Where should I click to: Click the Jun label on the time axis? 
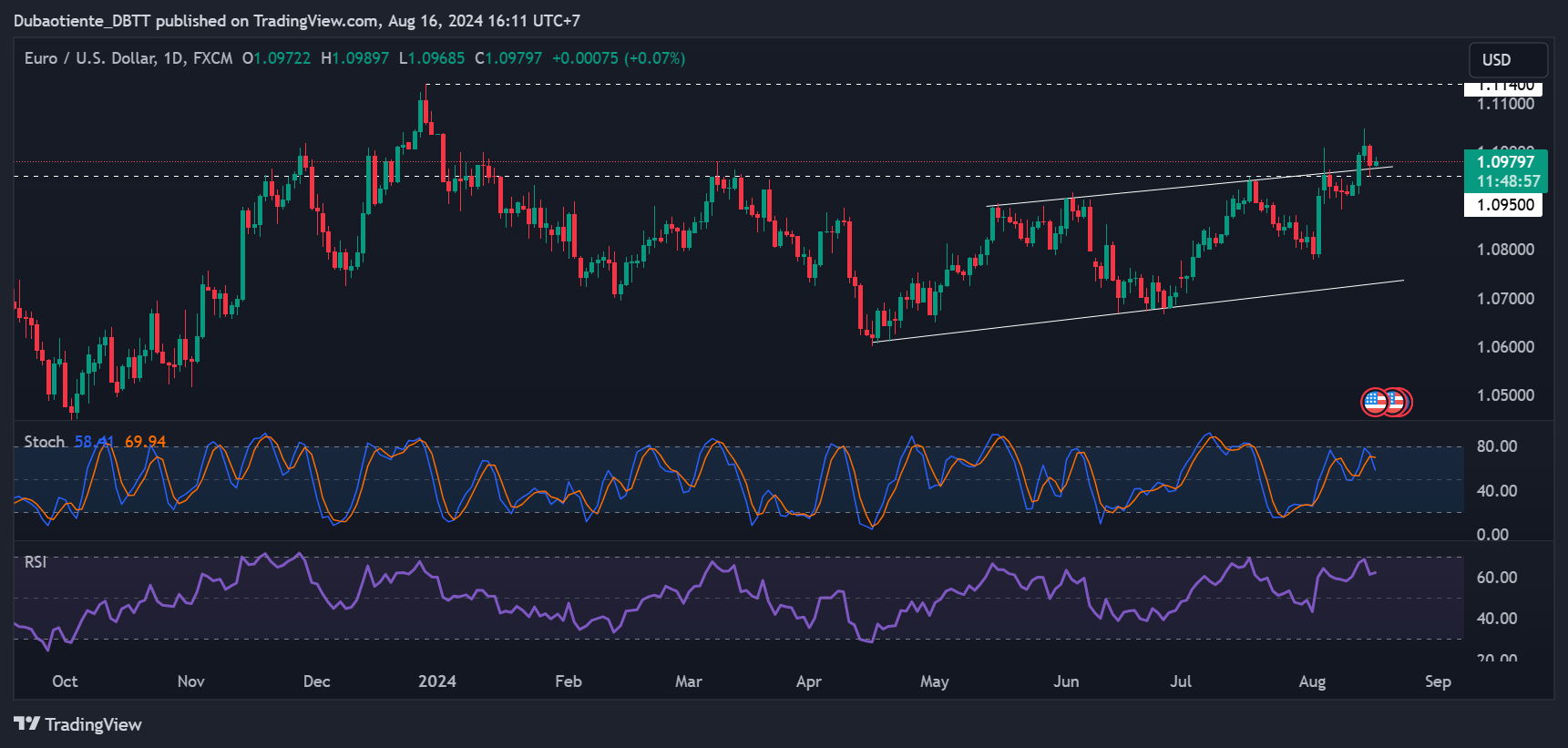pos(1065,681)
